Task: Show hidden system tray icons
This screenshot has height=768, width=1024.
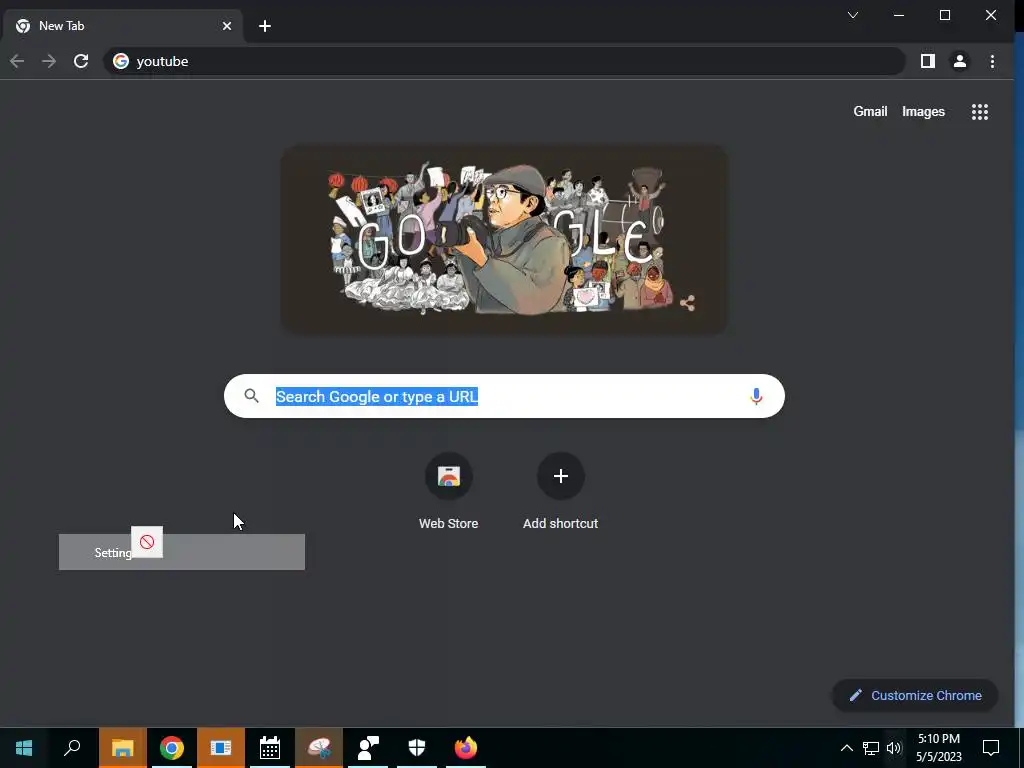Action: pyautogui.click(x=846, y=748)
